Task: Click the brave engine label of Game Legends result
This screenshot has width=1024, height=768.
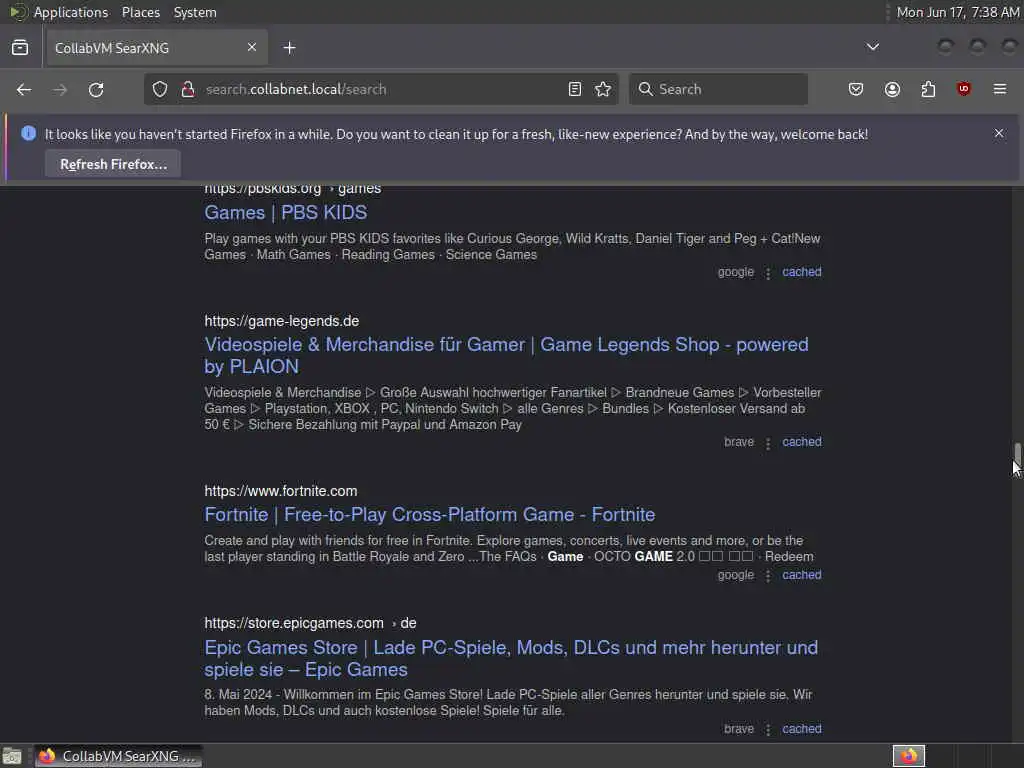Action: pyautogui.click(x=739, y=441)
